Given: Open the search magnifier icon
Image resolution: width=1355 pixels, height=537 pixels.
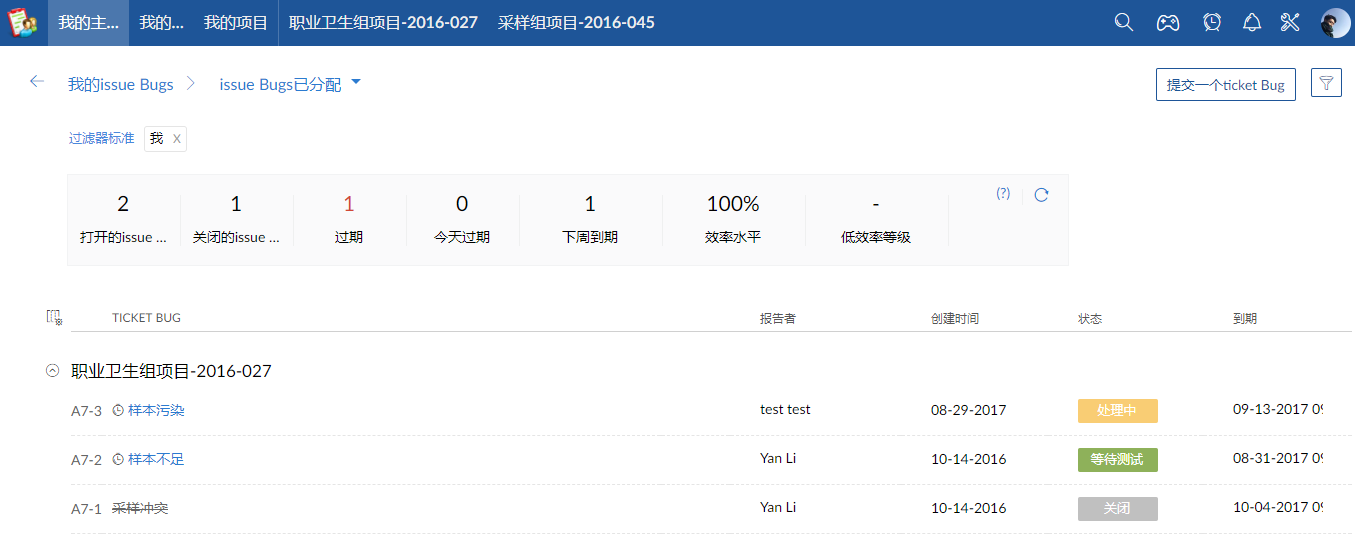Looking at the screenshot, I should (x=1124, y=22).
